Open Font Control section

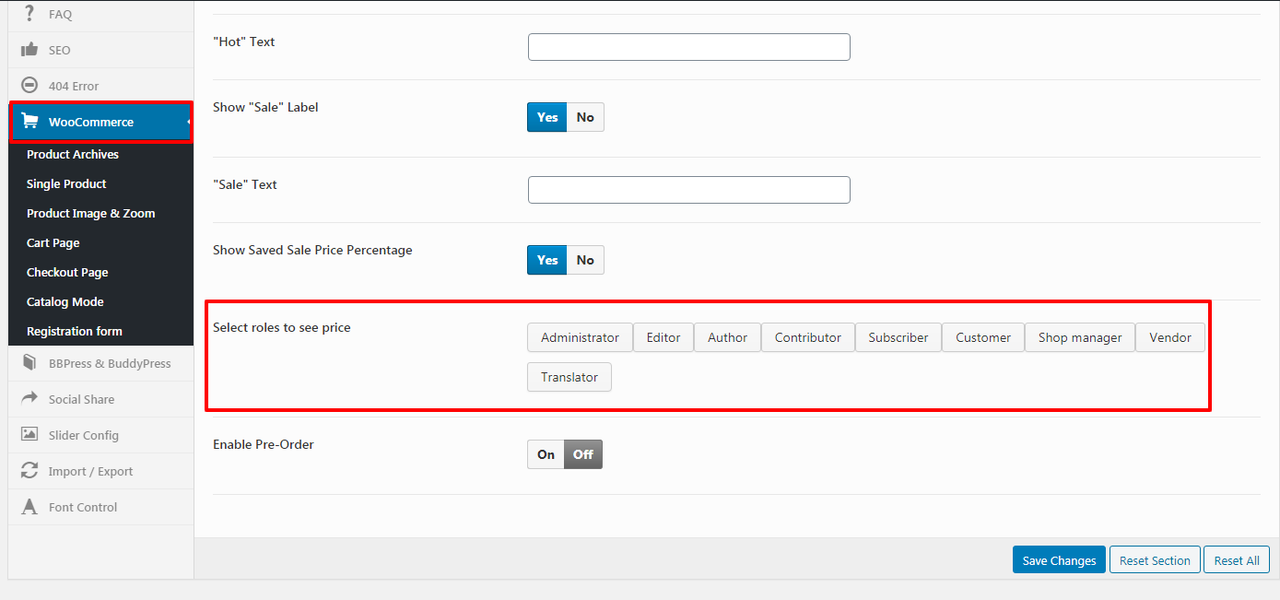click(x=100, y=507)
